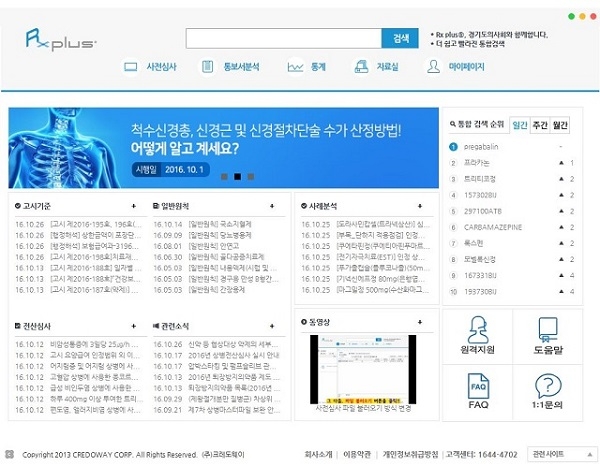Image resolution: width=600 pixels, height=466 pixels.
Task: Expand 전산심사 section with plus icon
Action: click(x=134, y=326)
